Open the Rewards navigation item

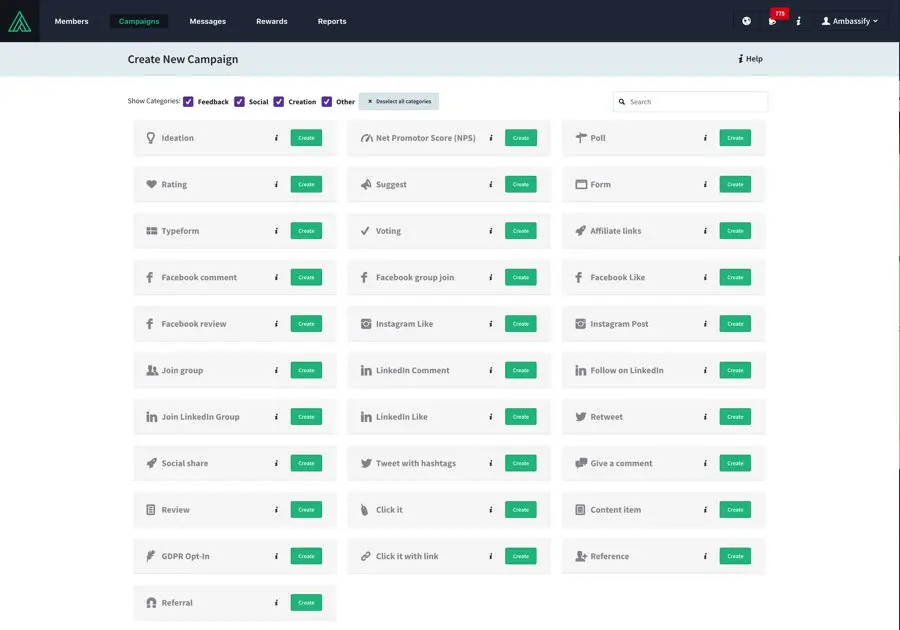271,21
